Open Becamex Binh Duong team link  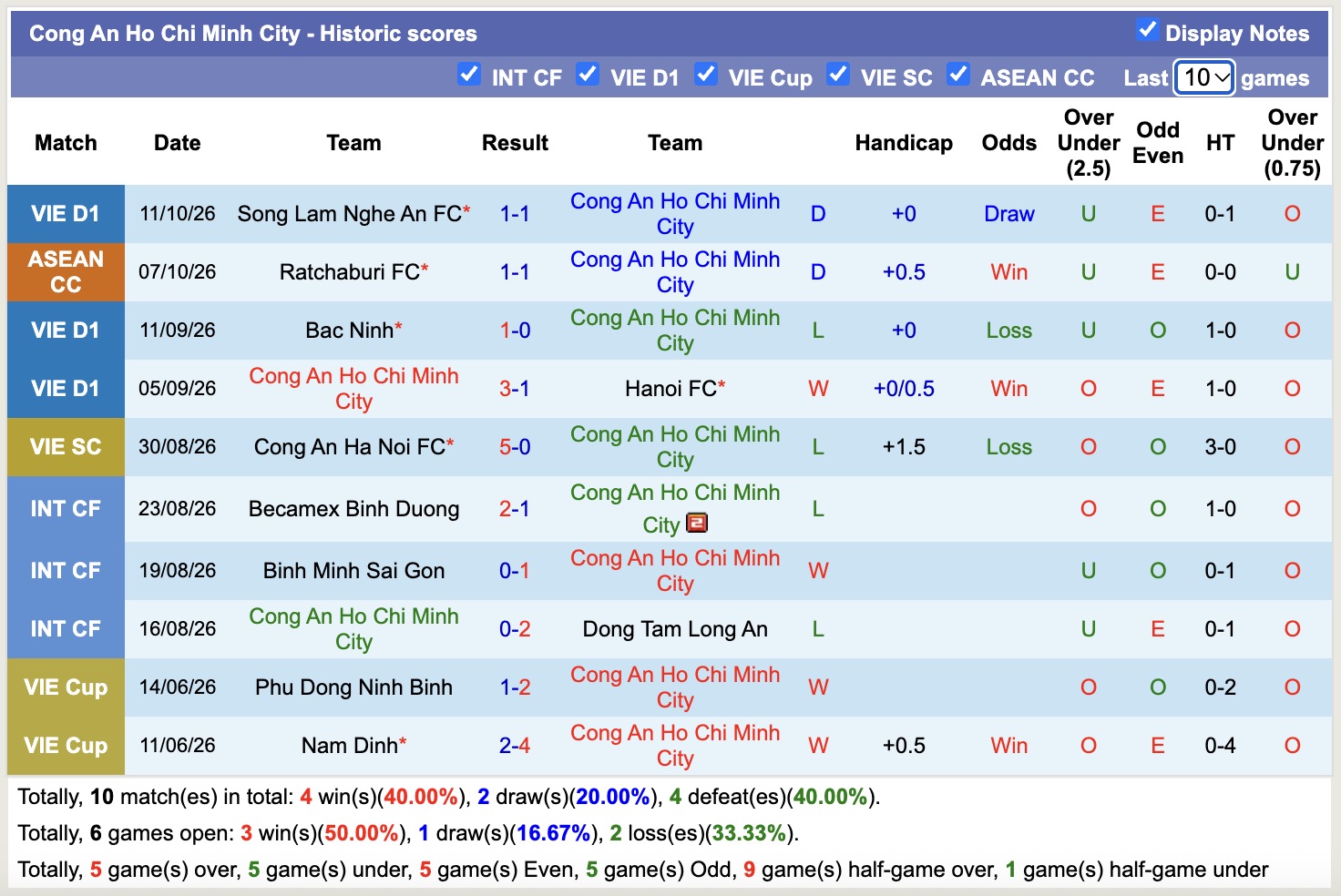[353, 509]
